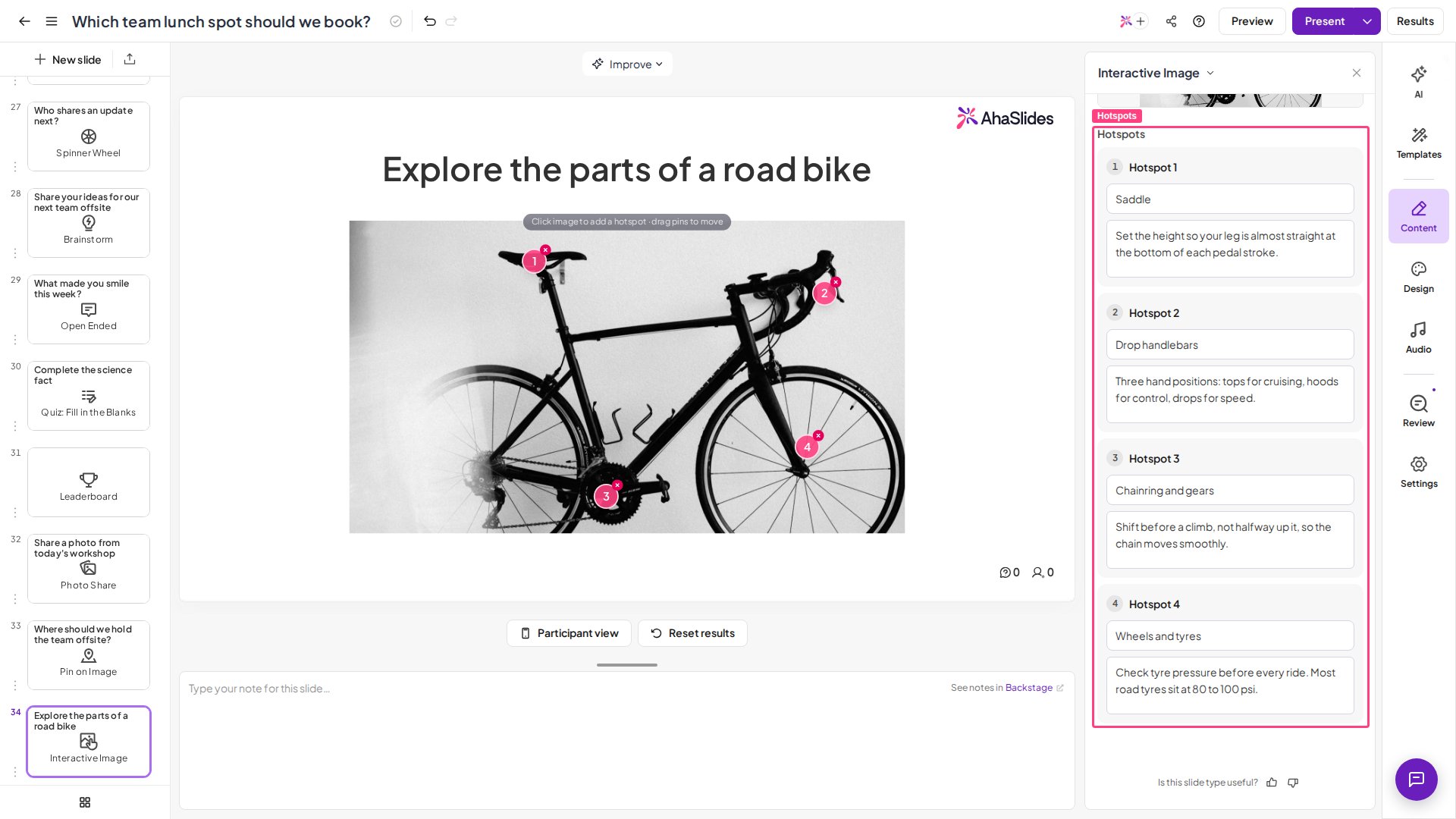Open the help question mark icon

click(x=1199, y=21)
